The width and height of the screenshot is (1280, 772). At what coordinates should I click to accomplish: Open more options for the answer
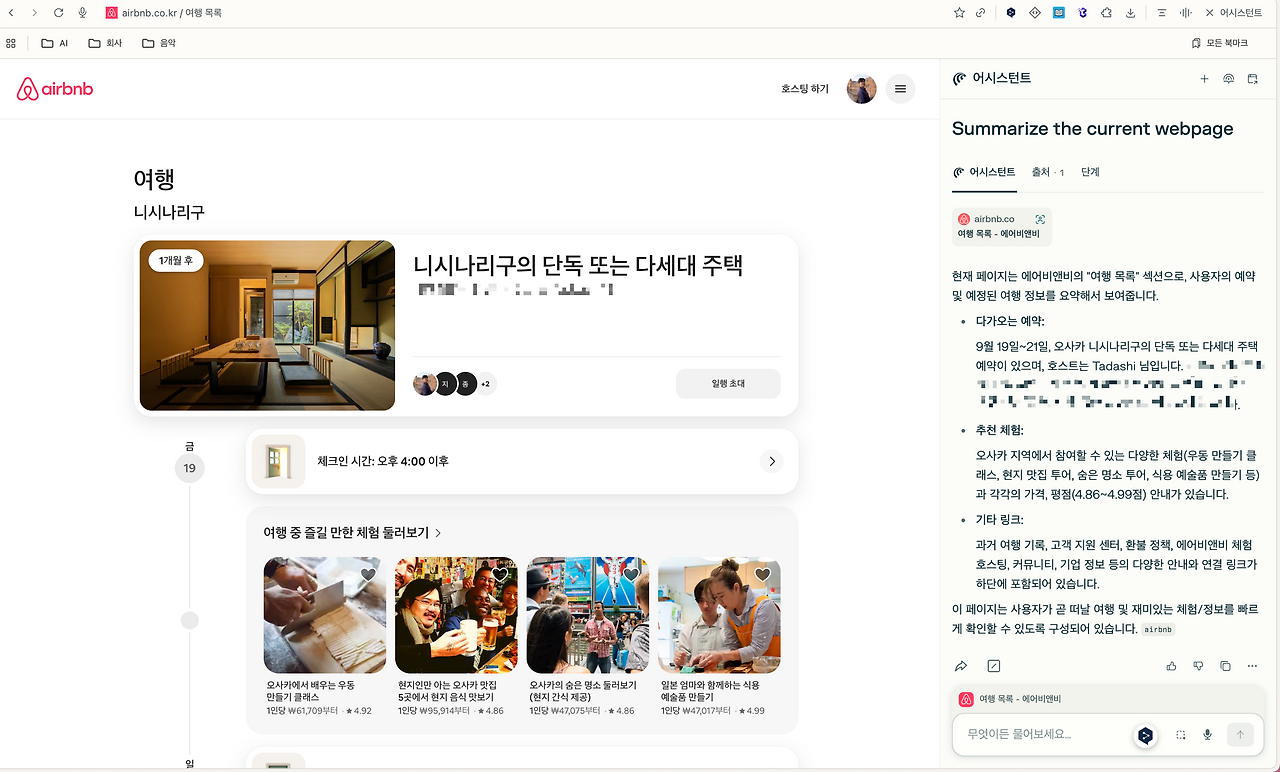[x=1252, y=666]
